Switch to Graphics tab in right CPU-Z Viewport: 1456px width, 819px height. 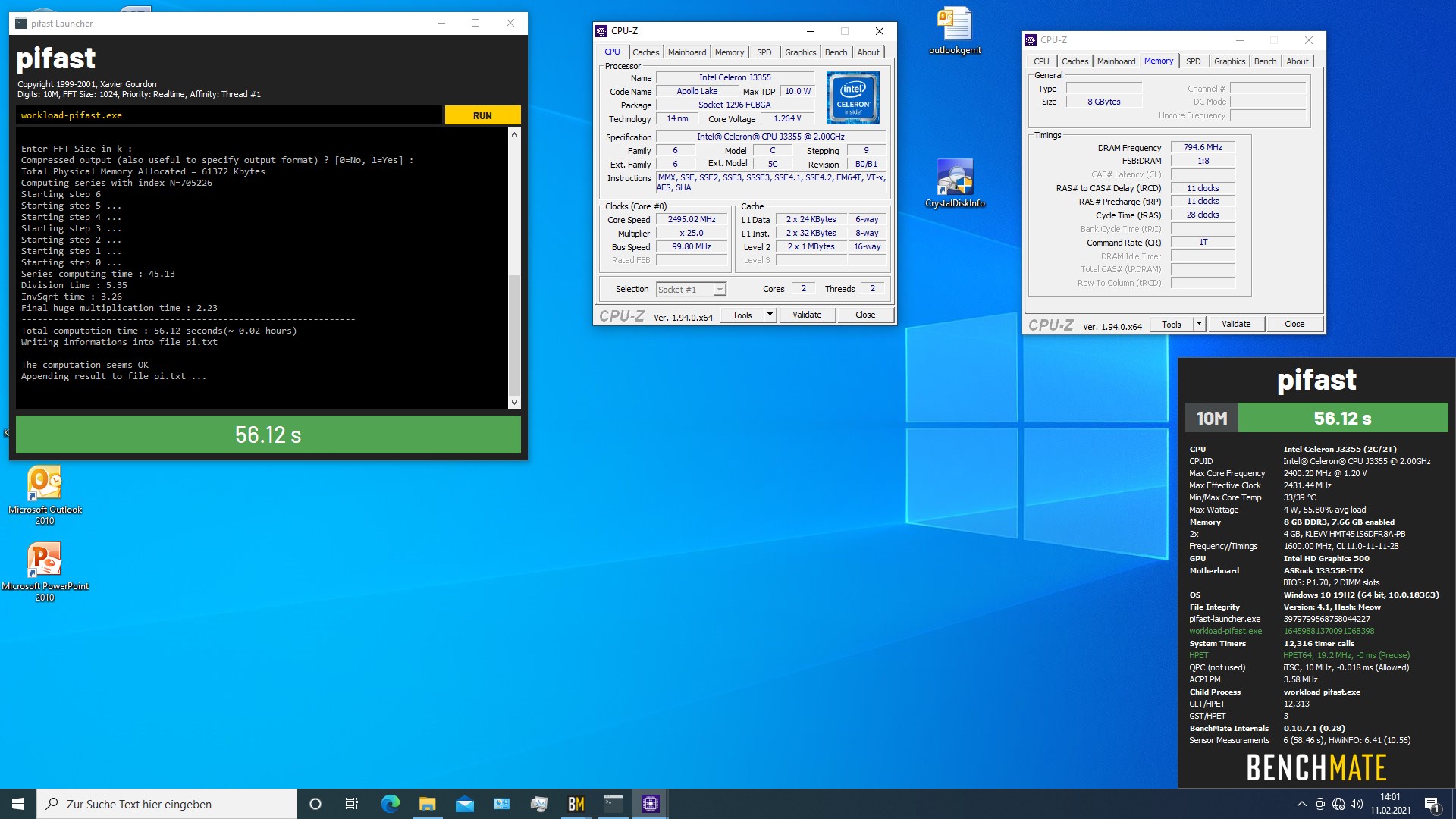point(1230,61)
